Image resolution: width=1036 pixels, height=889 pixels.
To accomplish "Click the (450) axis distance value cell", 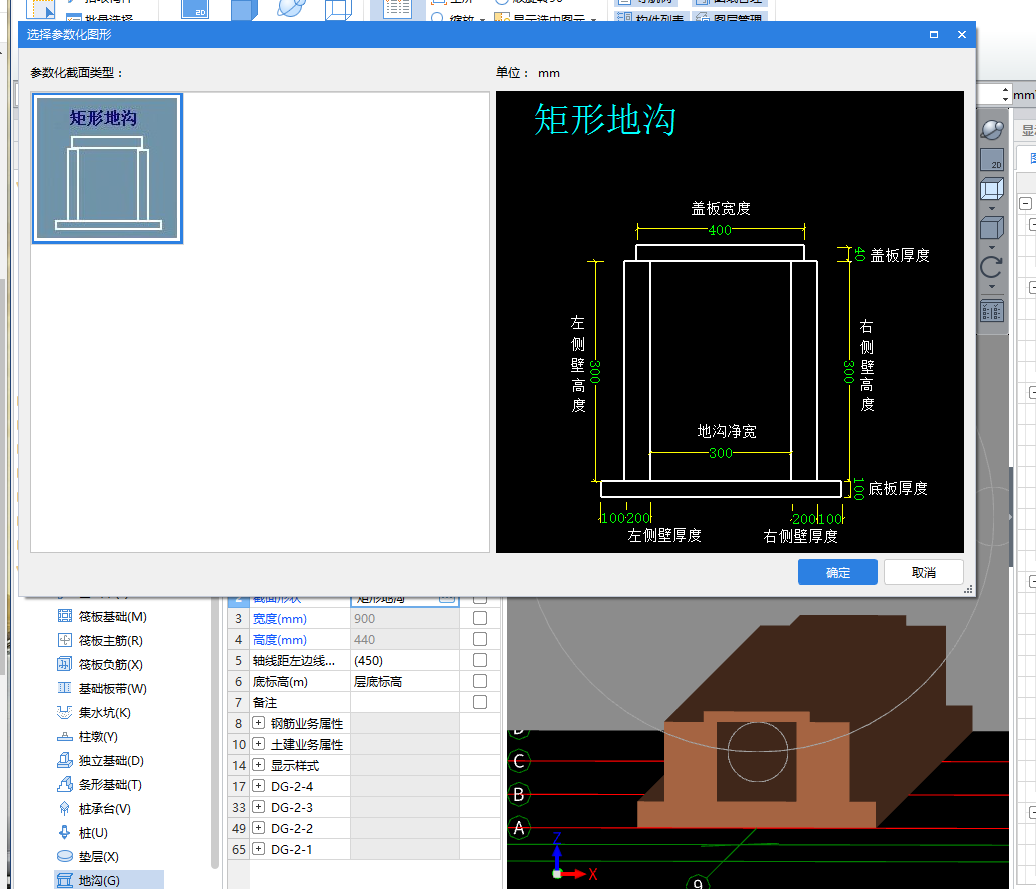I will 404,660.
